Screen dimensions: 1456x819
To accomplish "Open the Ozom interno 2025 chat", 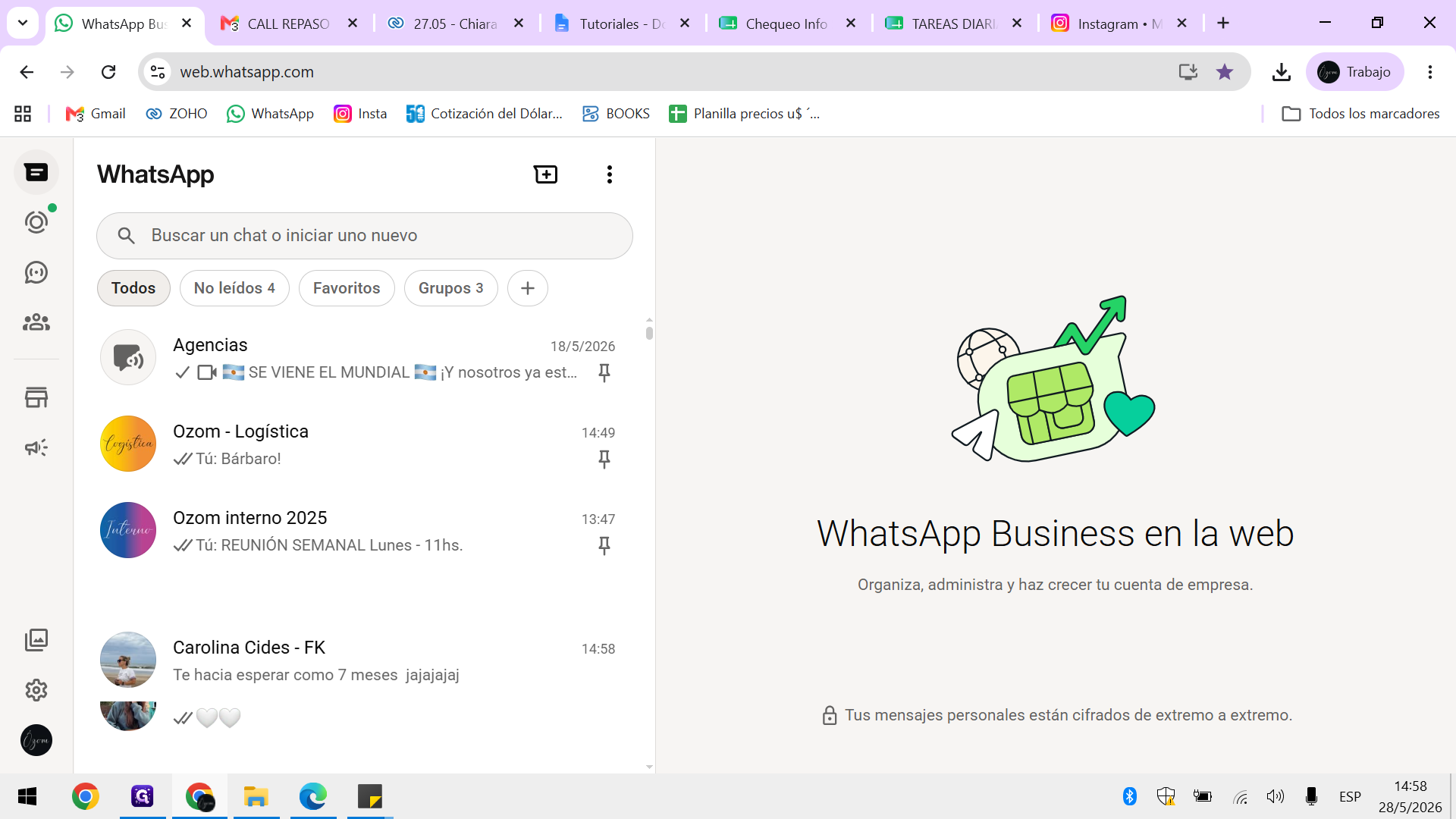I will click(358, 530).
